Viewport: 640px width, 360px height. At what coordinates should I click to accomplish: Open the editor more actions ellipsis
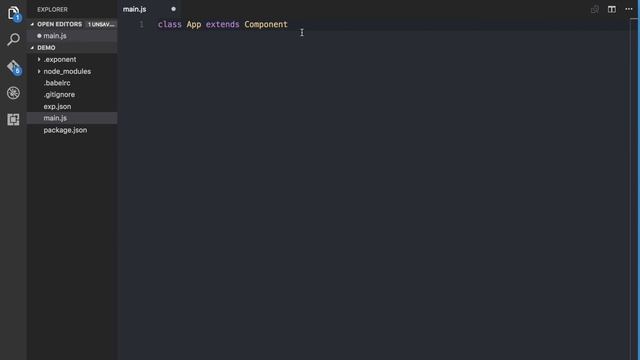point(629,9)
